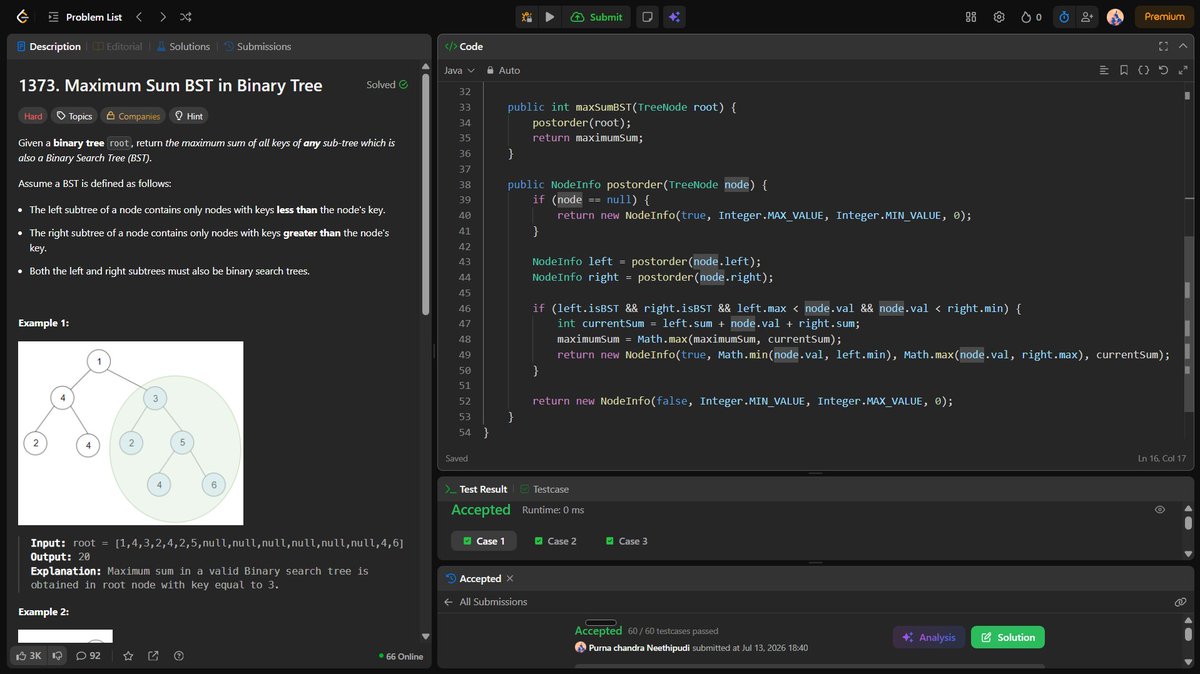Image resolution: width=1200 pixels, height=674 pixels.
Task: Click the invite user icon
Action: tap(1087, 17)
